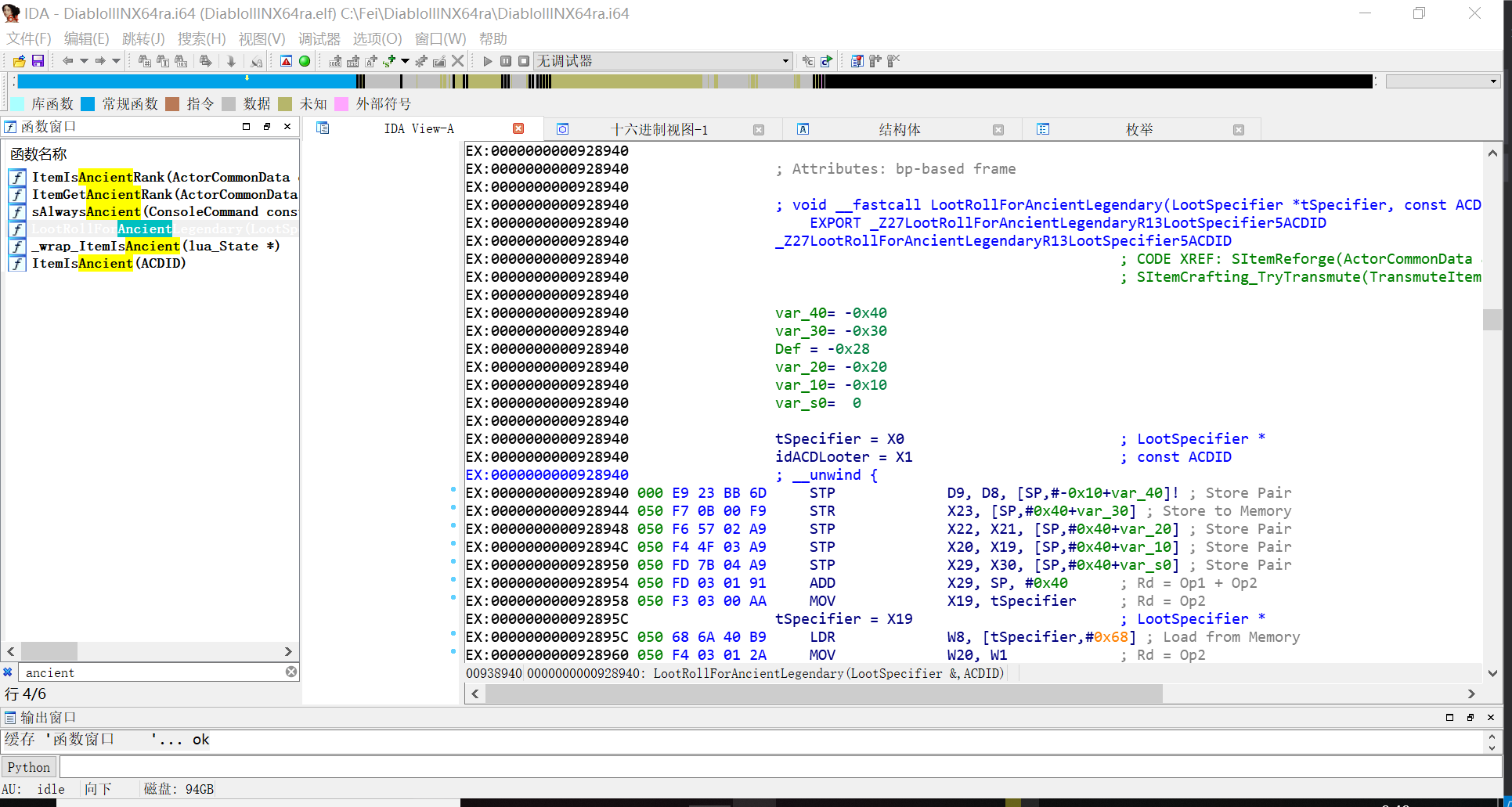Click the rename pencil toolbar icon
Viewport: 1512px width, 807px height.
tap(439, 61)
